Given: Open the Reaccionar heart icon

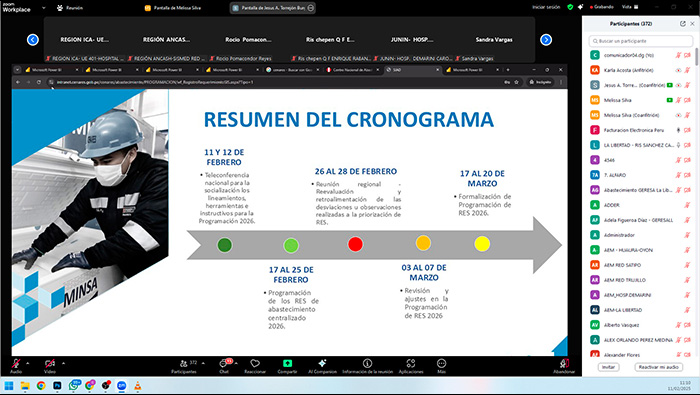Looking at the screenshot, I should click(x=255, y=363).
